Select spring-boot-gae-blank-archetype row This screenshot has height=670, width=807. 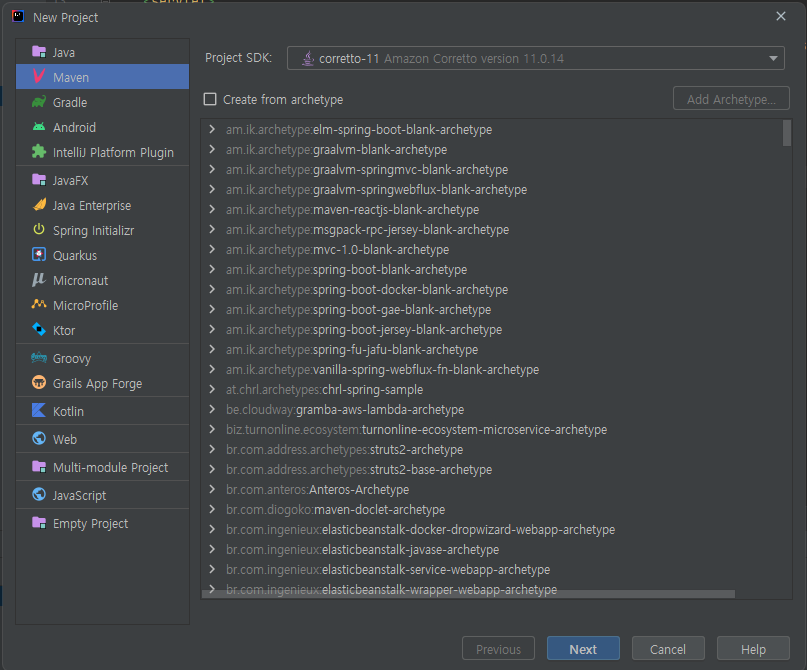(492, 309)
